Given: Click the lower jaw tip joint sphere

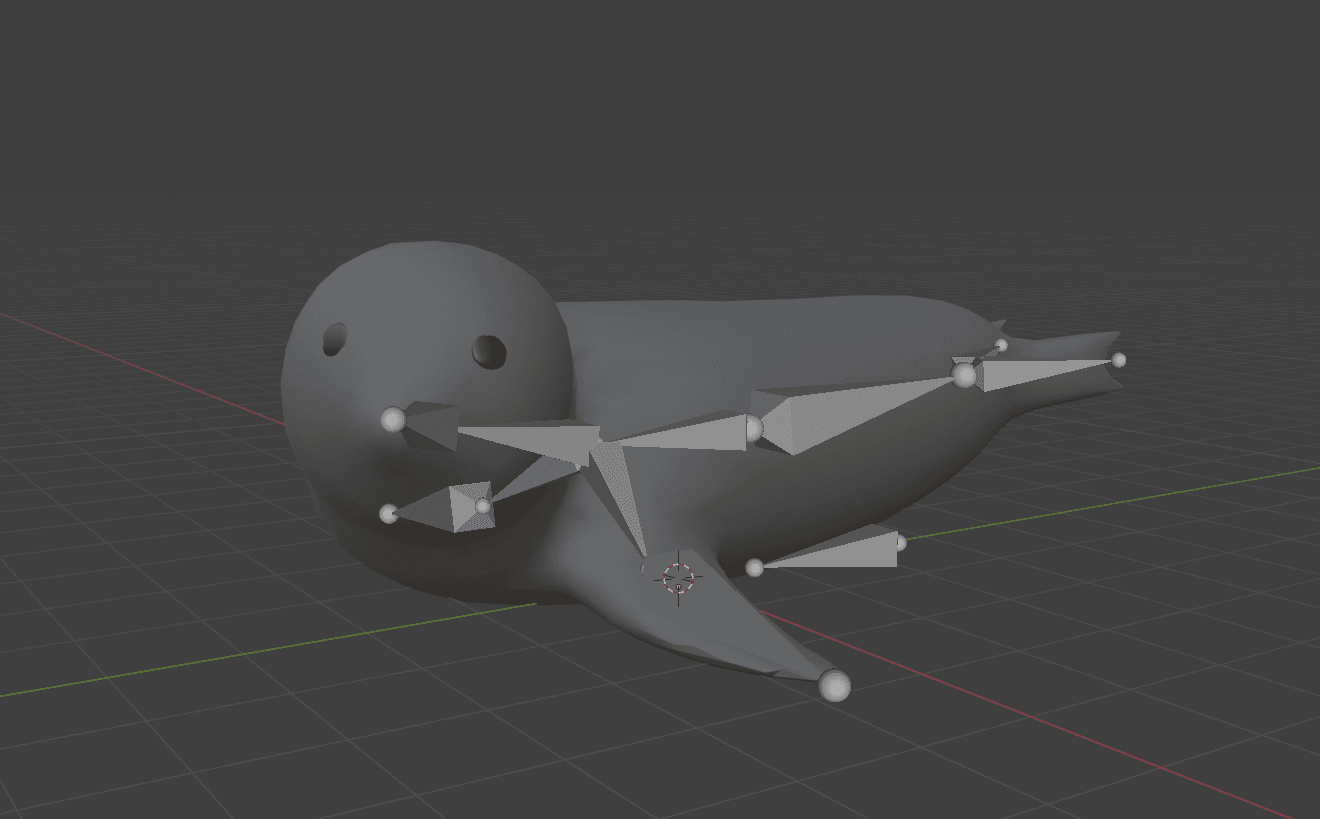Looking at the screenshot, I should click(x=389, y=514).
